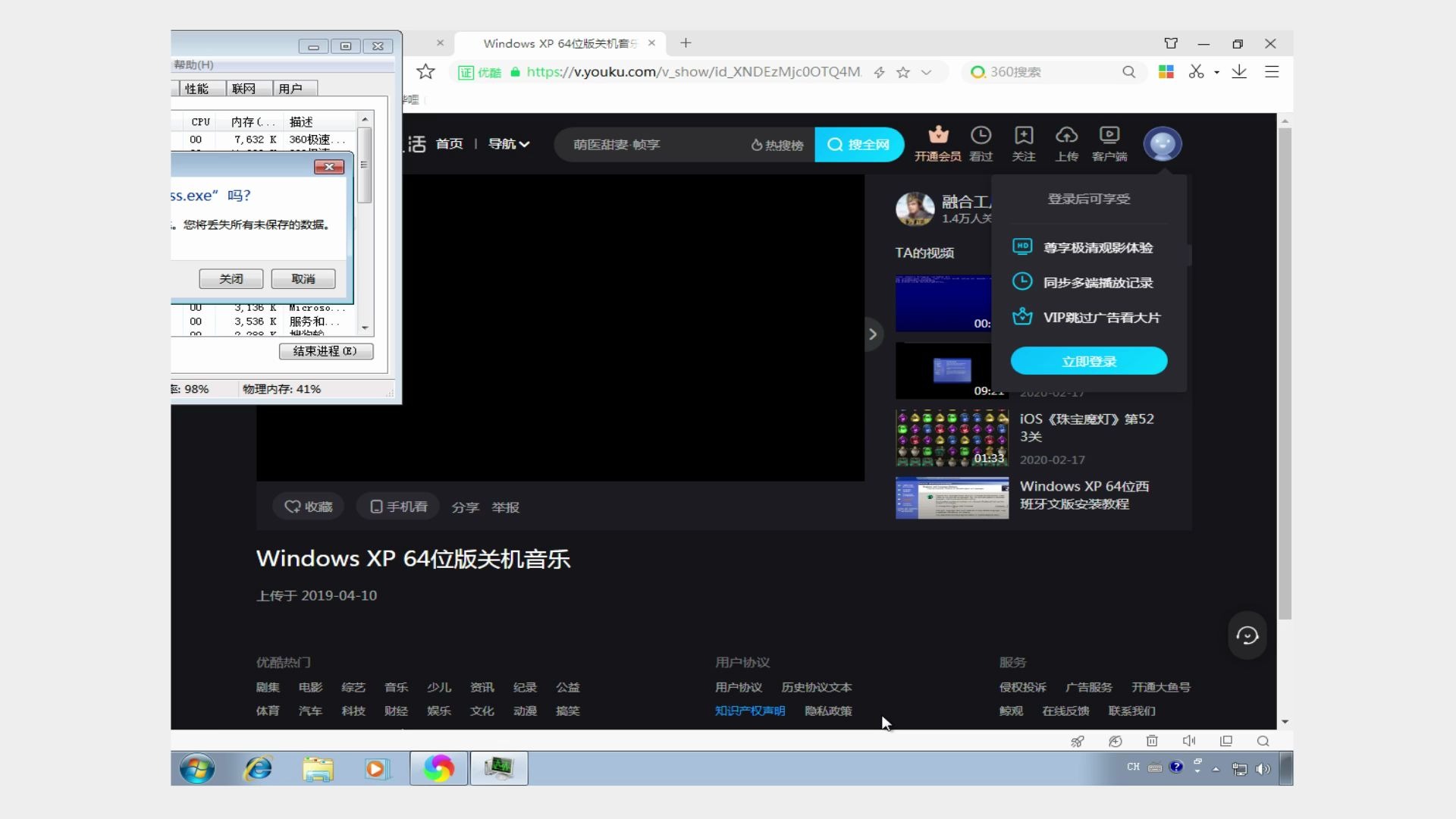Open the 热搜榜 hot search list
Image resolution: width=1456 pixels, height=819 pixels.
point(777,145)
